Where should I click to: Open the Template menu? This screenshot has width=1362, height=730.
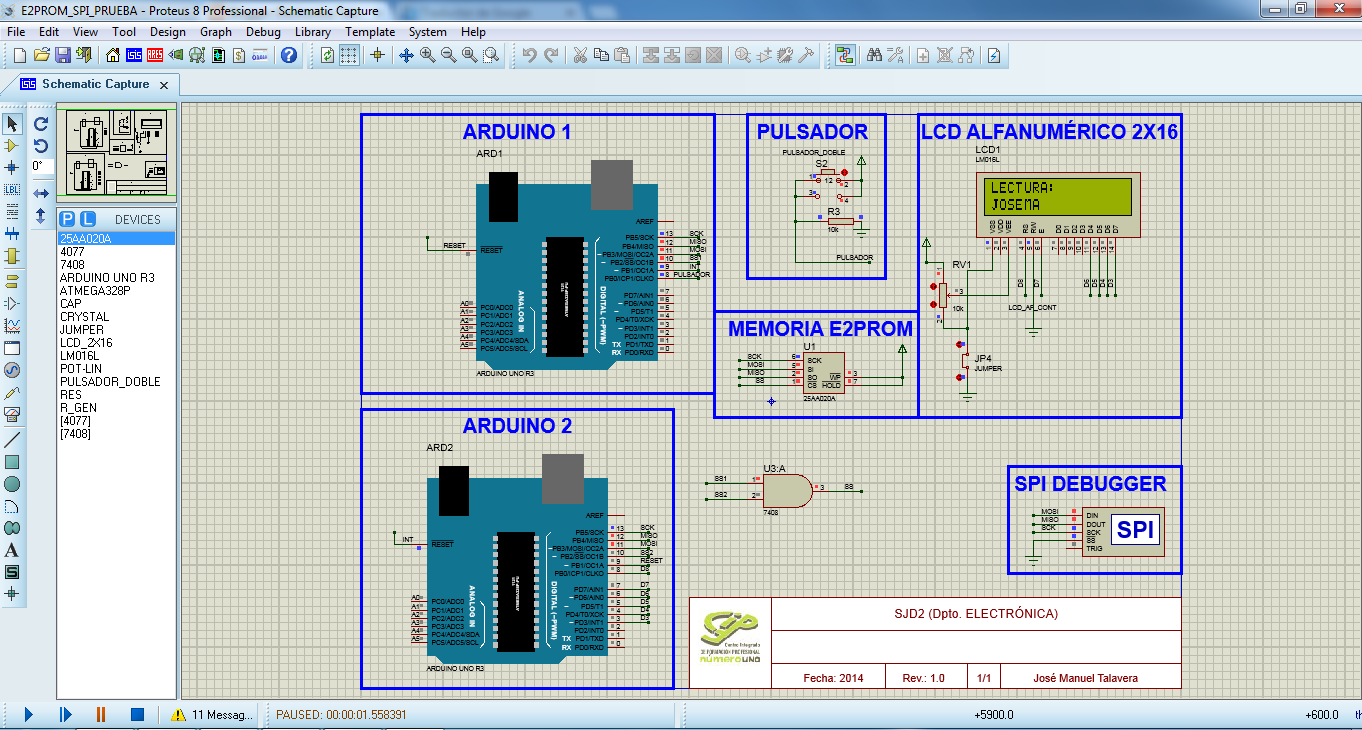tap(370, 32)
